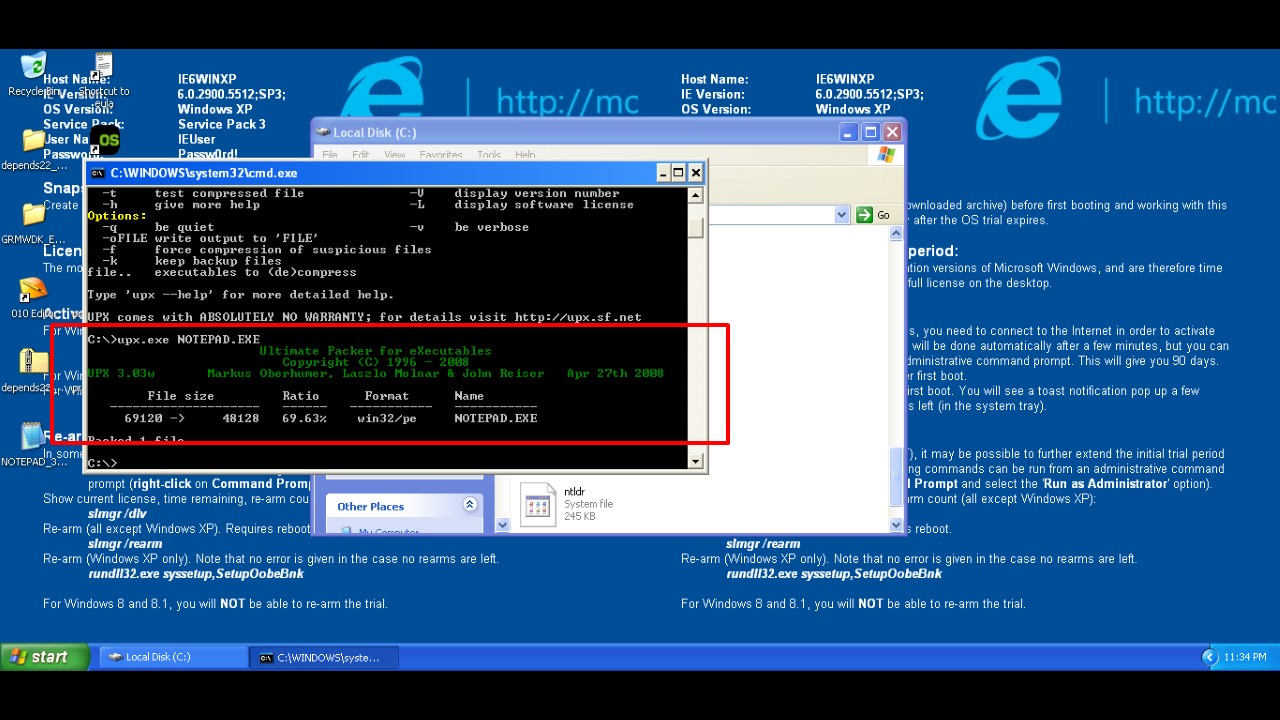Open the Help menu in Local Disk window

(525, 155)
